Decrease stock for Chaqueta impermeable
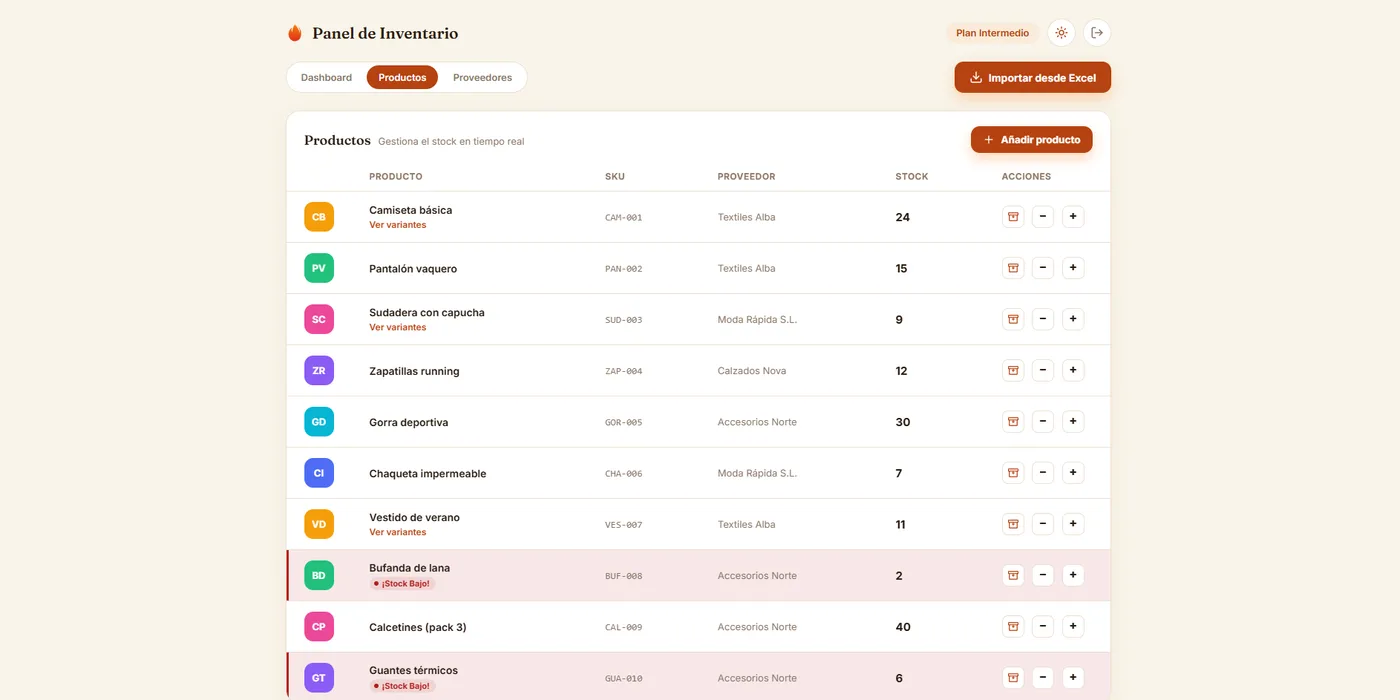This screenshot has height=700, width=1400. click(1043, 472)
